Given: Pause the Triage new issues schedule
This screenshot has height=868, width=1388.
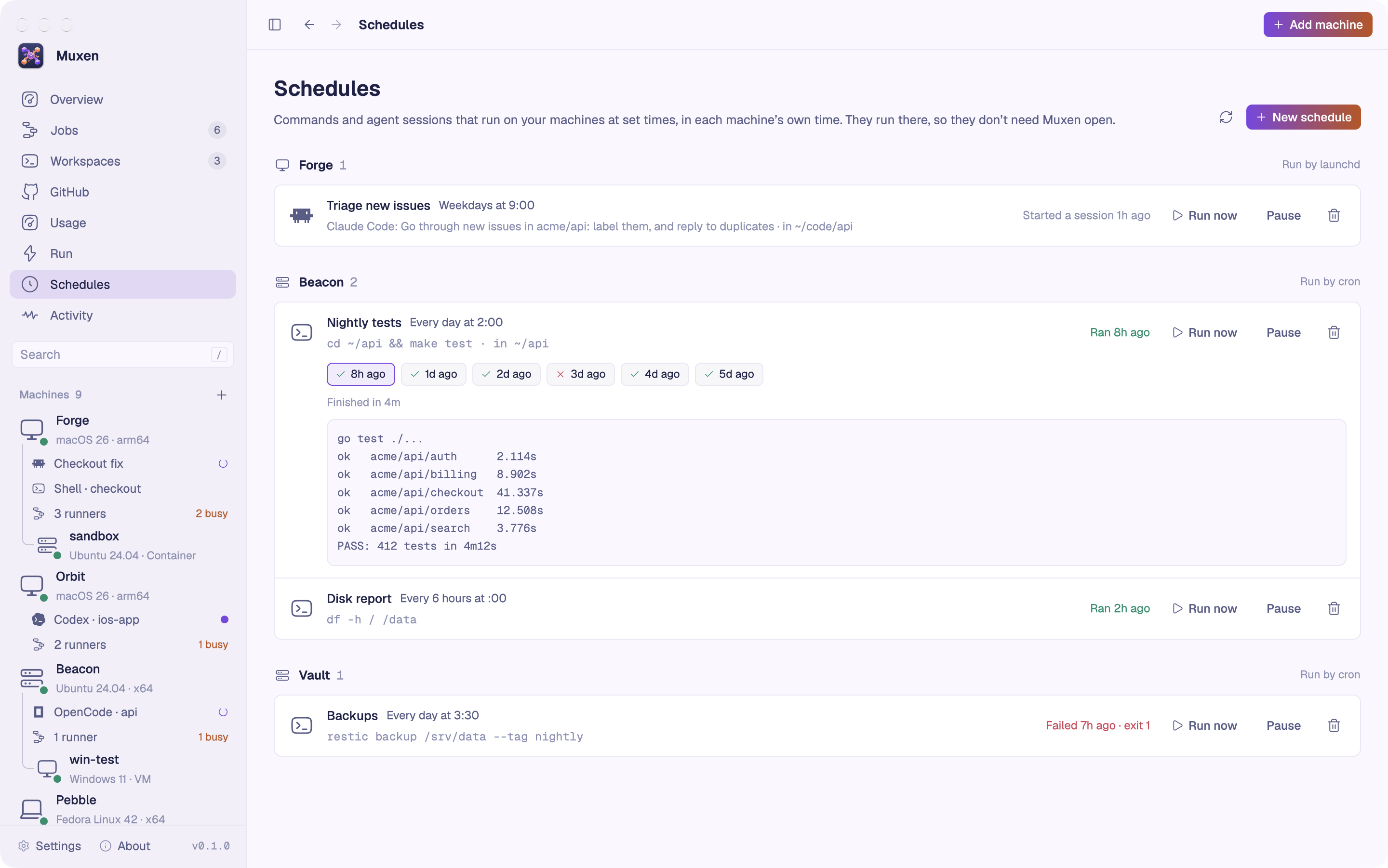Looking at the screenshot, I should pos(1283,215).
